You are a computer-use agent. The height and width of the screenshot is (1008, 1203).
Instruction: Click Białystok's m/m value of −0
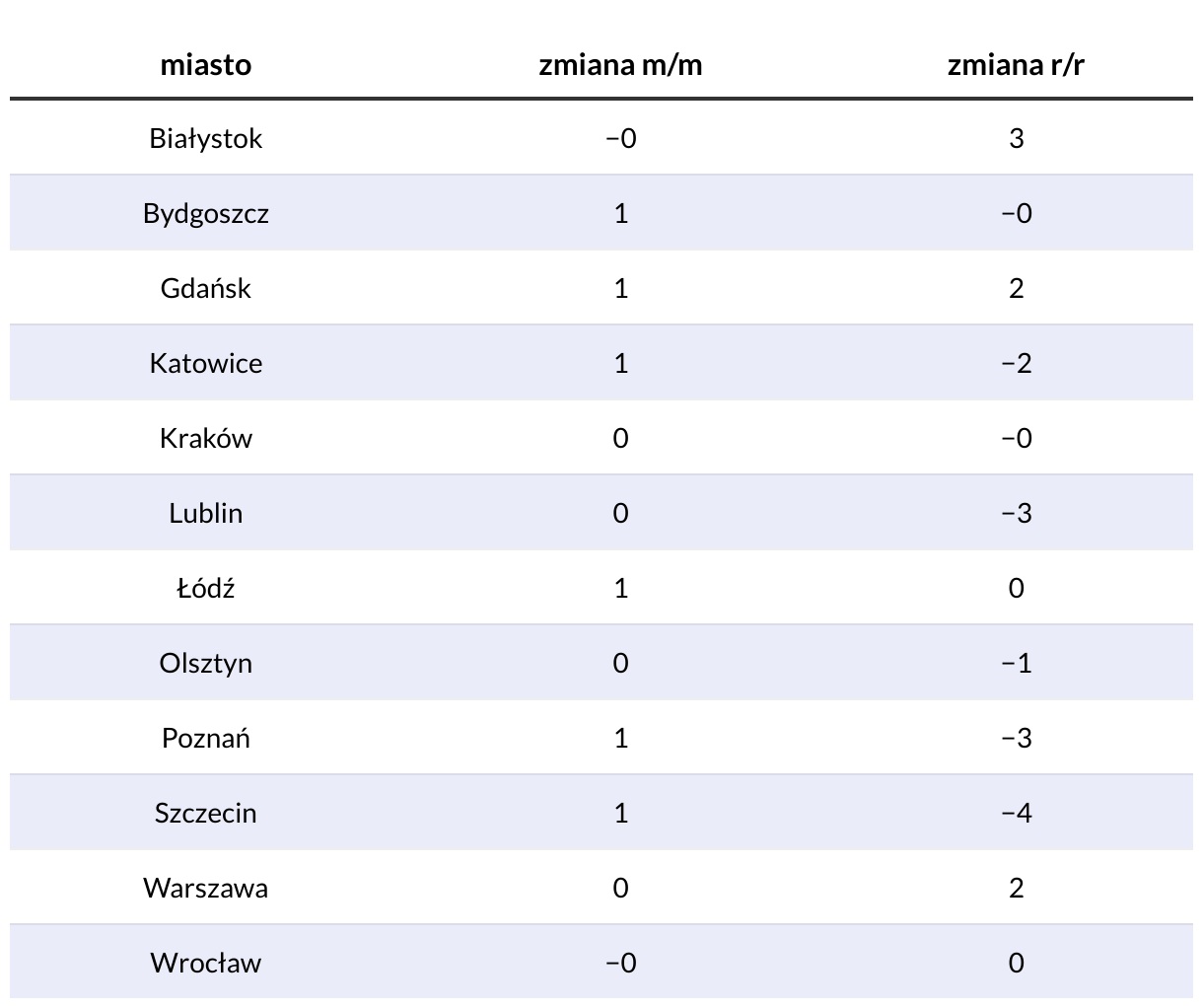point(620,138)
